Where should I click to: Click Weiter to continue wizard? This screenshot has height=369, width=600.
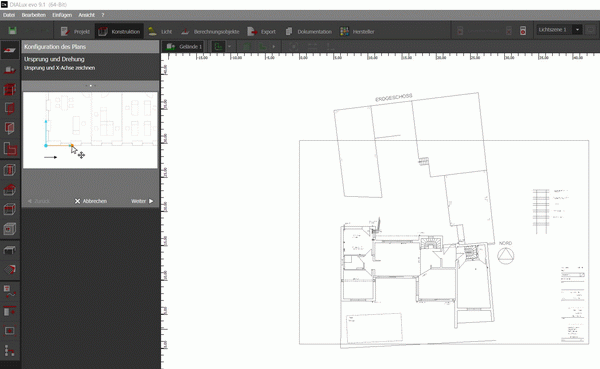coord(142,201)
